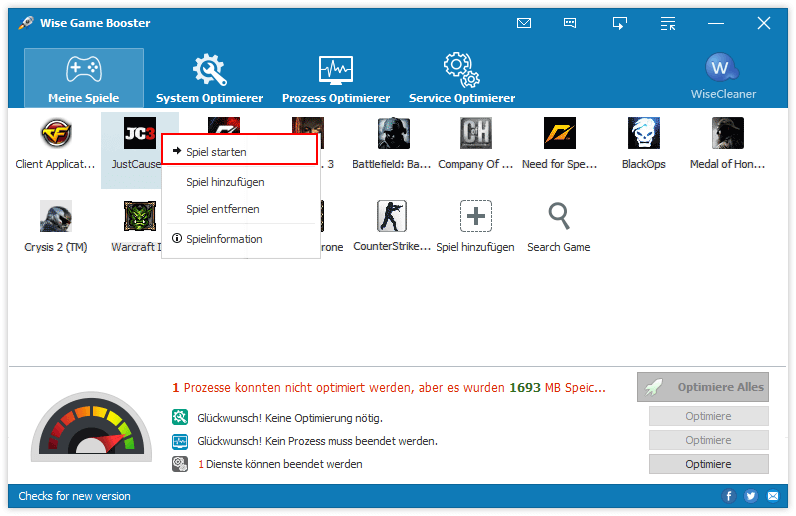Minimize the Wise Game Booster window

(x=716, y=23)
